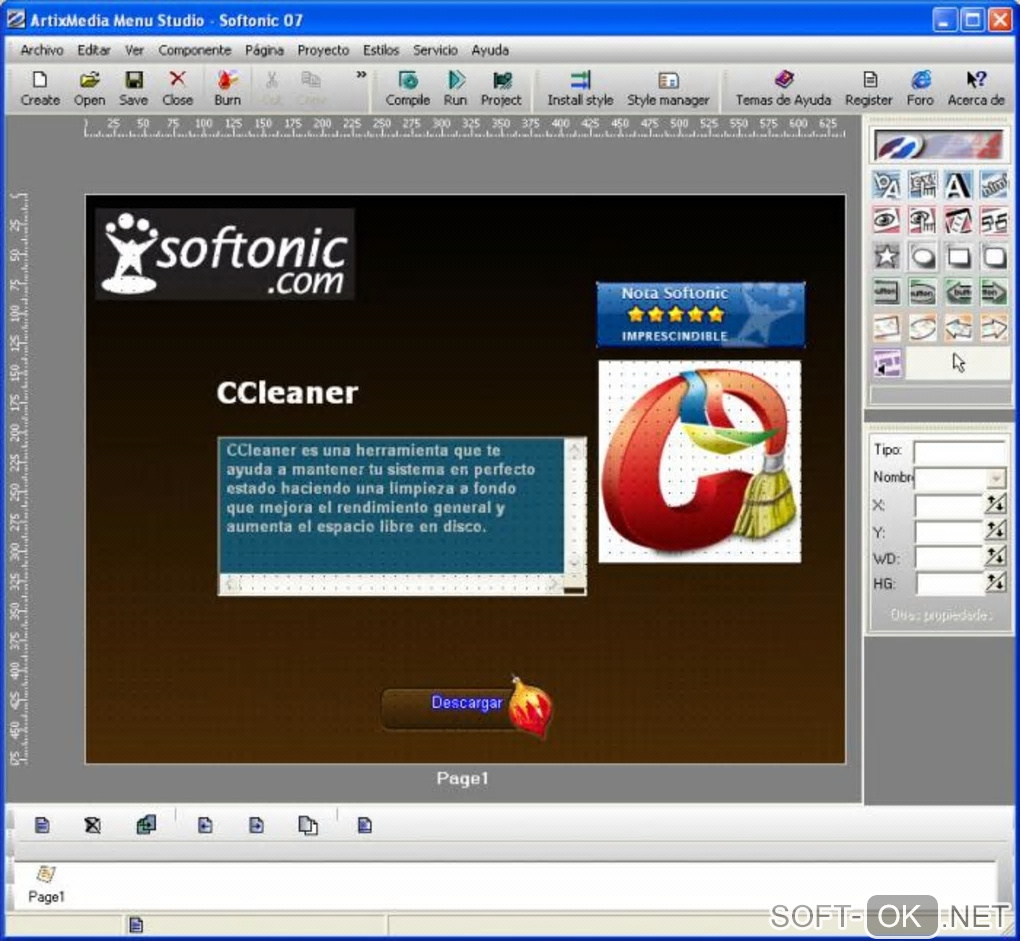
Task: Select the eye-with-text image component
Action: (922, 220)
